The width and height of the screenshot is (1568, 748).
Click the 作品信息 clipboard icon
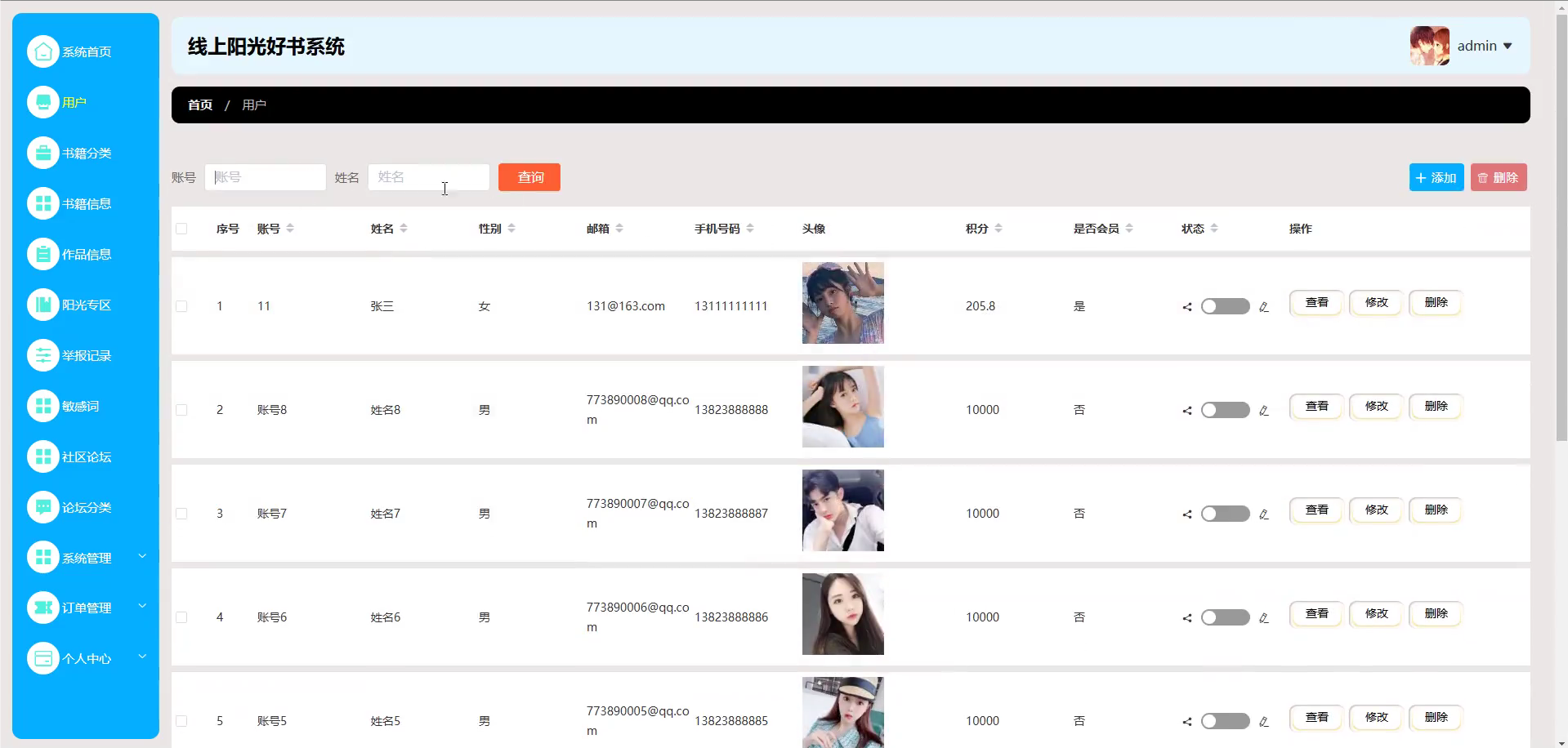[43, 254]
